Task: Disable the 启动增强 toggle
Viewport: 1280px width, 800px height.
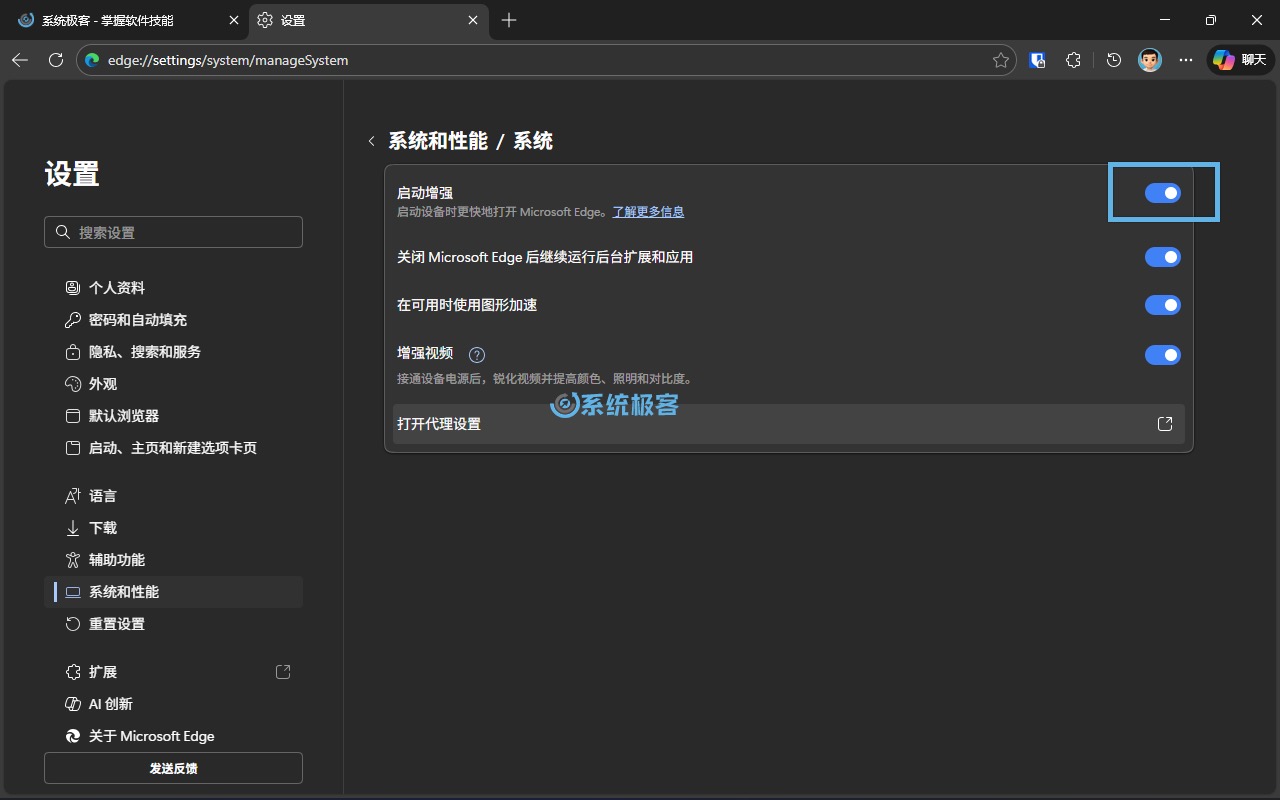Action: (x=1163, y=192)
